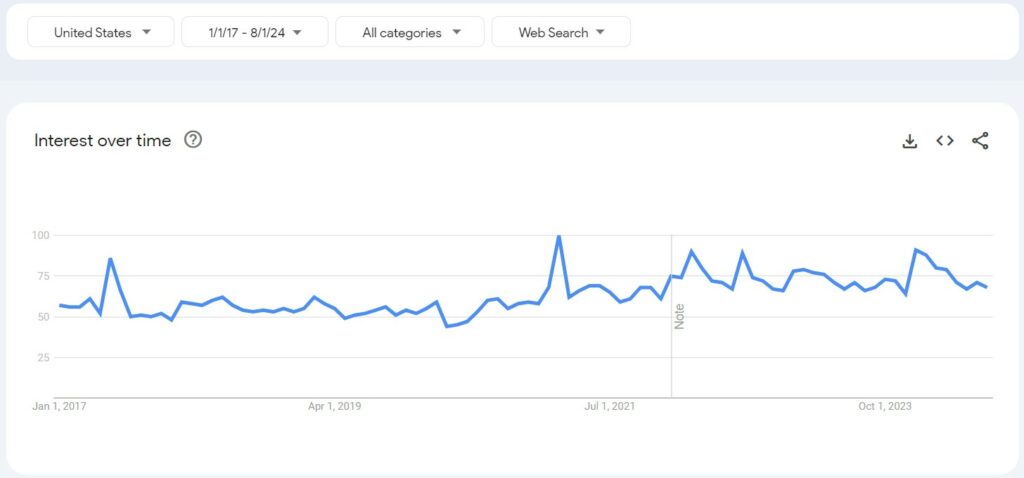Screen dimensions: 1024x478
Task: Click the highest peak at 100 on the chart
Action: pos(558,236)
